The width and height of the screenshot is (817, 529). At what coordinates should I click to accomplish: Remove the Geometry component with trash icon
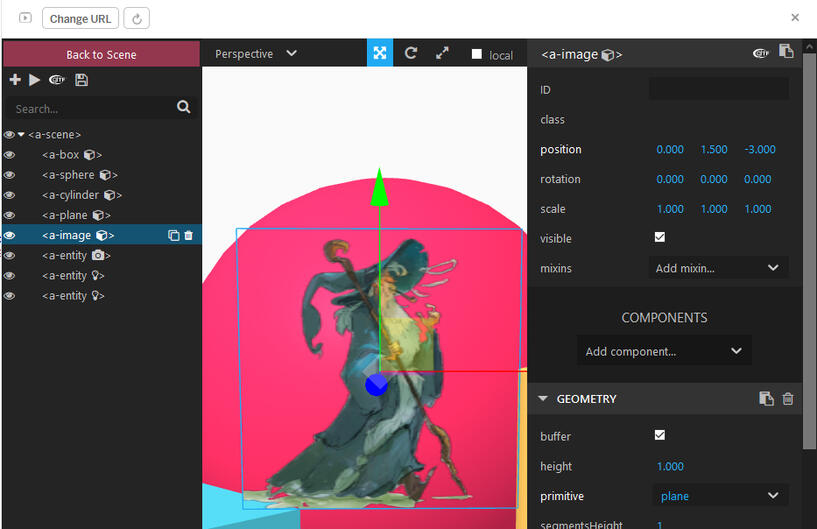[788, 399]
